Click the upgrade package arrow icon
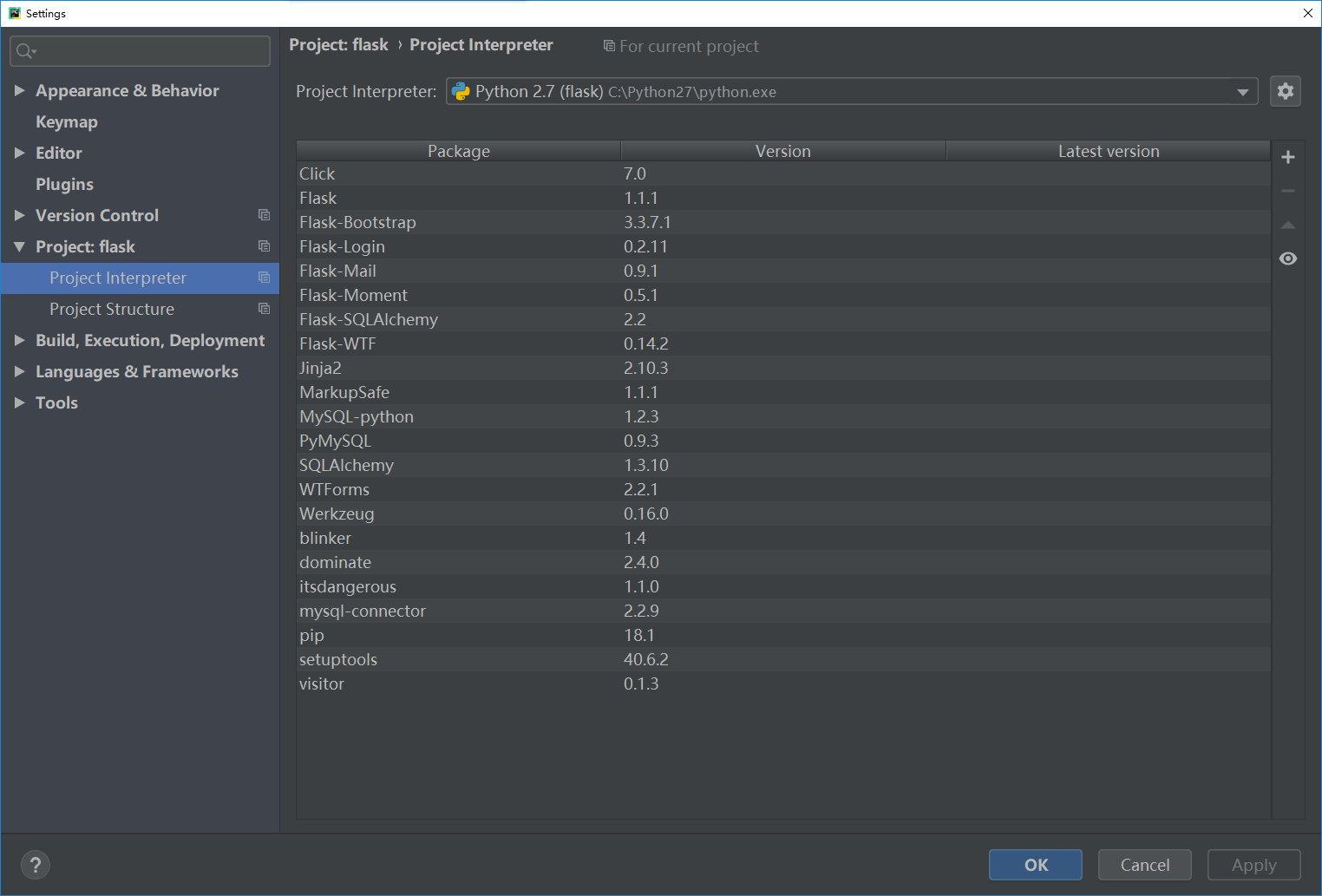The width and height of the screenshot is (1322, 896). [x=1287, y=224]
